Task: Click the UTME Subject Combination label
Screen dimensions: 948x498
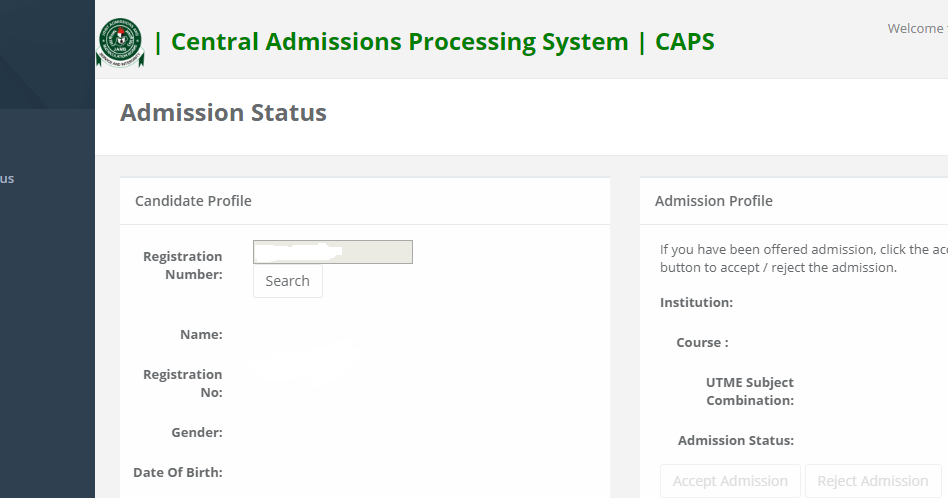Action: pos(750,391)
